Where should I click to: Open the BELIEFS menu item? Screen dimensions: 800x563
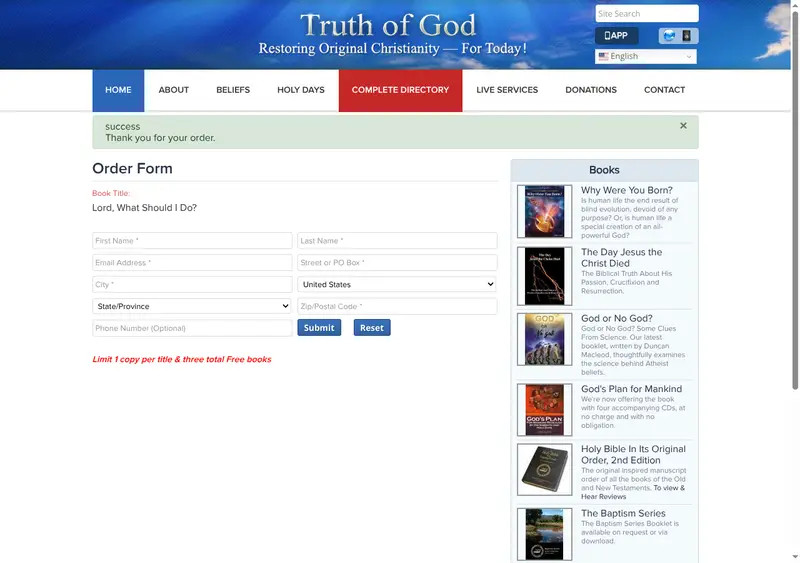(233, 90)
